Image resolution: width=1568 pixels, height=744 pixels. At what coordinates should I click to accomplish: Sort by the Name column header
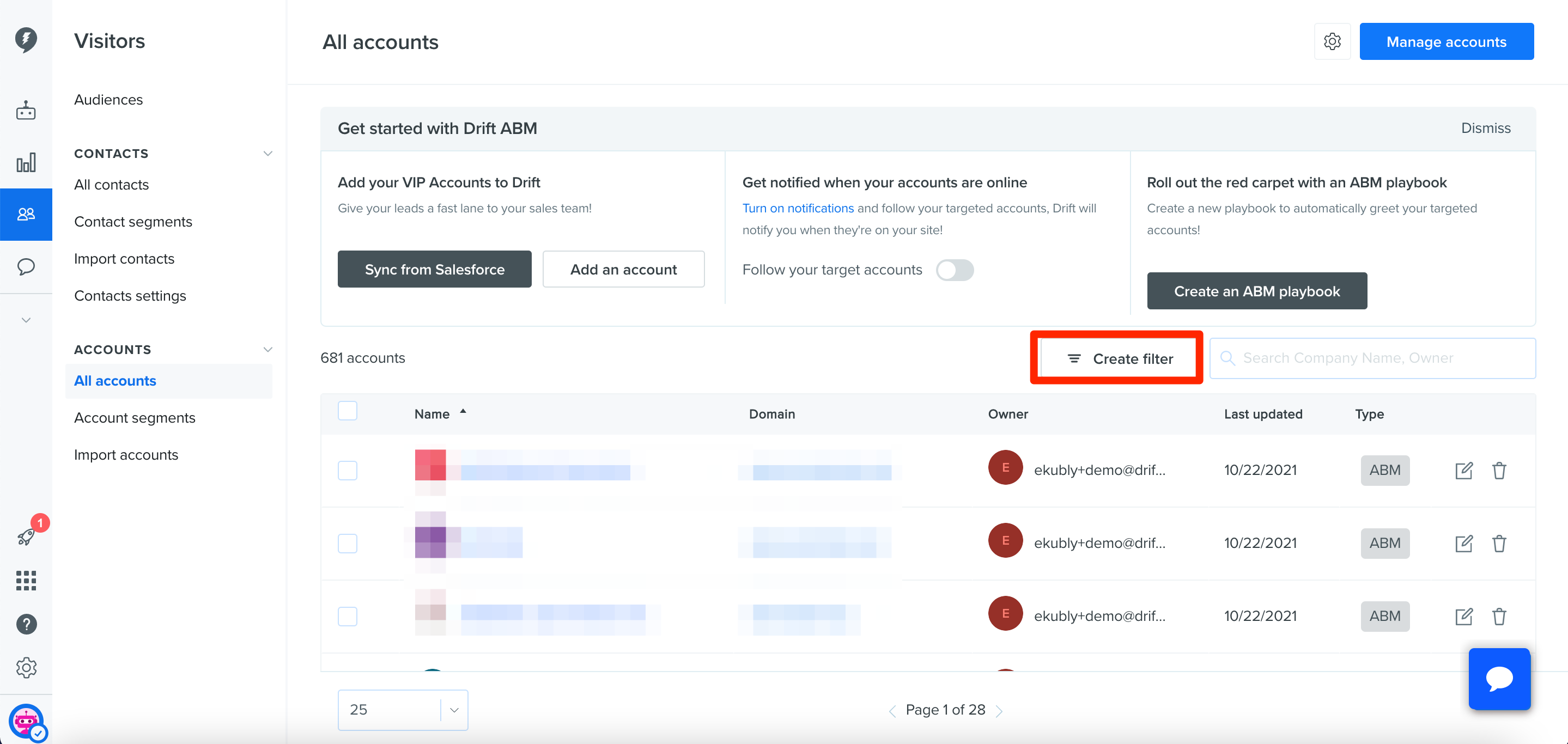tap(440, 414)
